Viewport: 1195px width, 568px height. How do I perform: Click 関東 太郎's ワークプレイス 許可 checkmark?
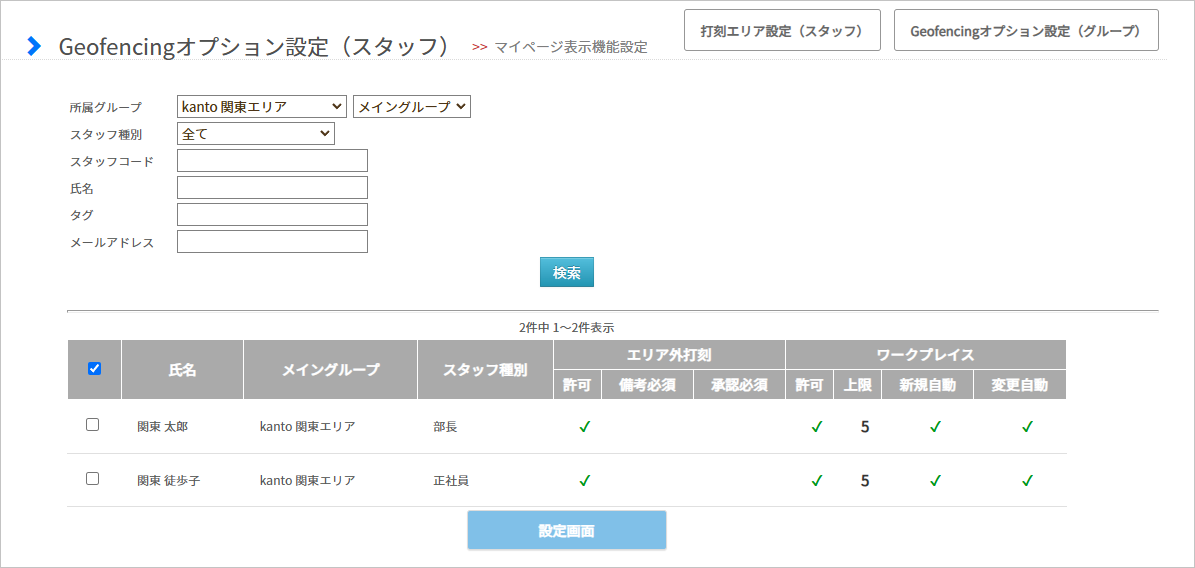coord(816,427)
